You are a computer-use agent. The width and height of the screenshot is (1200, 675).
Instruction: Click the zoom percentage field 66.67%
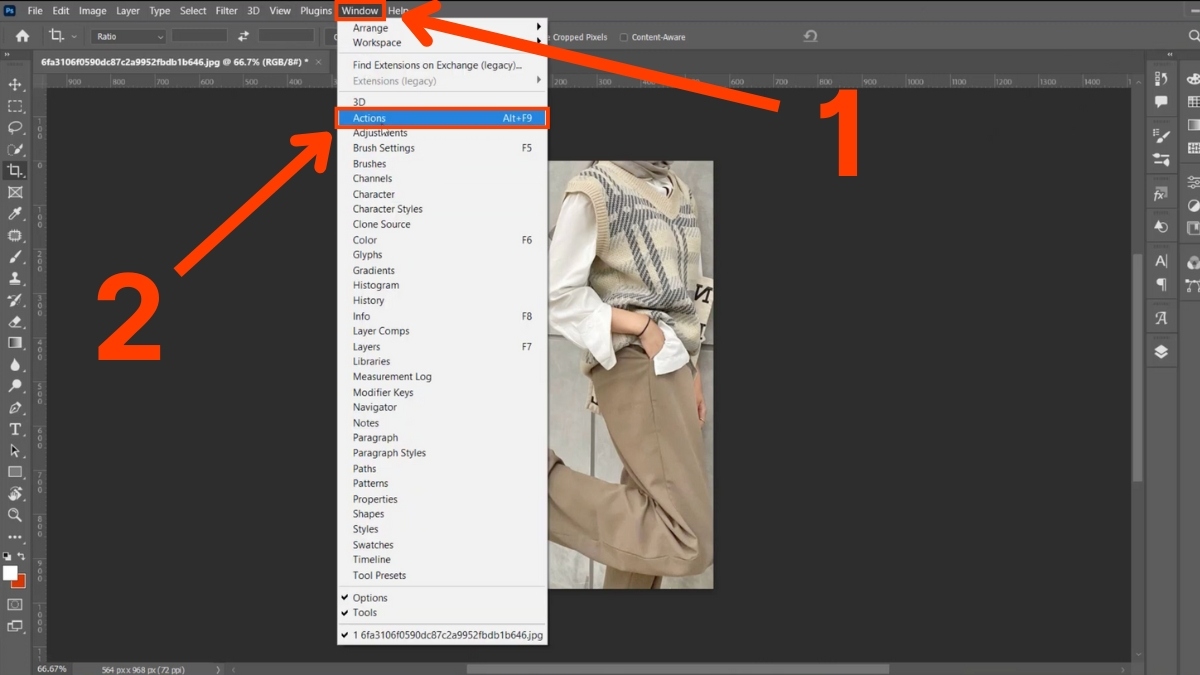tap(52, 668)
